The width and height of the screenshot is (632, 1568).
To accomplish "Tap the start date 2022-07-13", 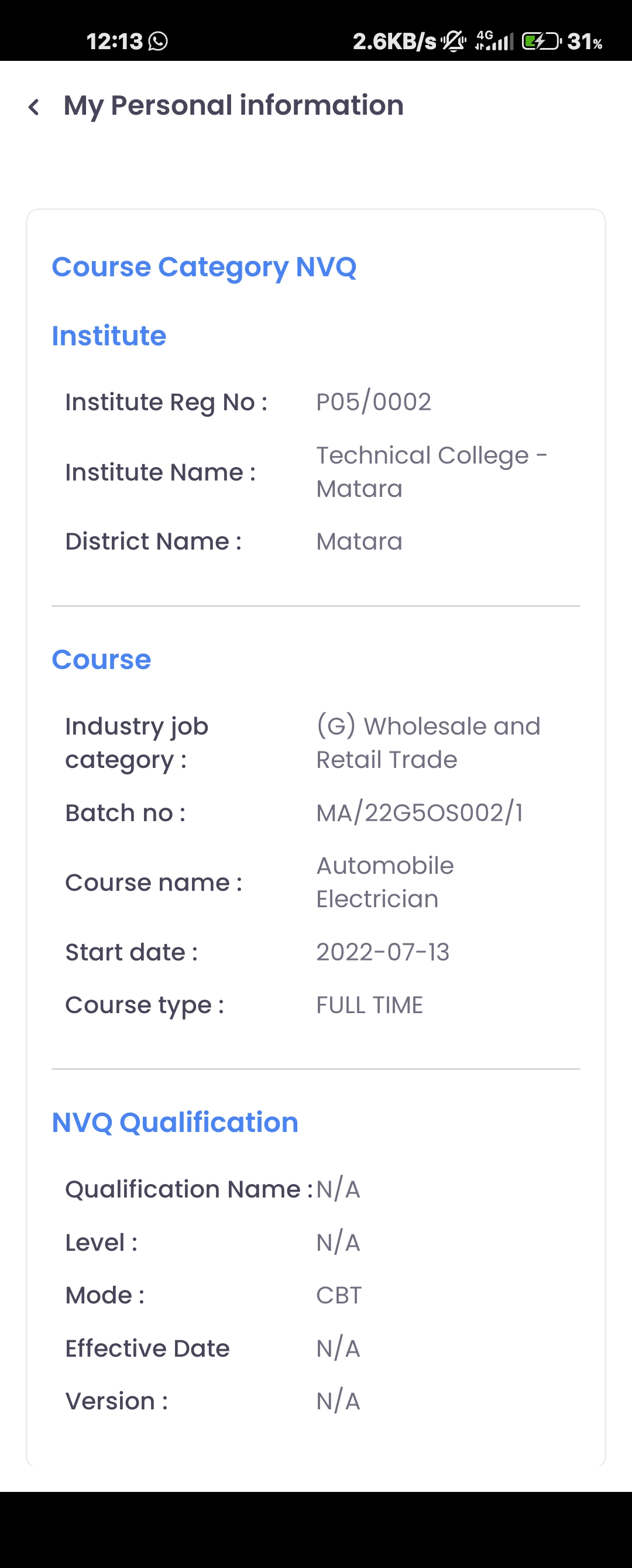I will point(382,952).
